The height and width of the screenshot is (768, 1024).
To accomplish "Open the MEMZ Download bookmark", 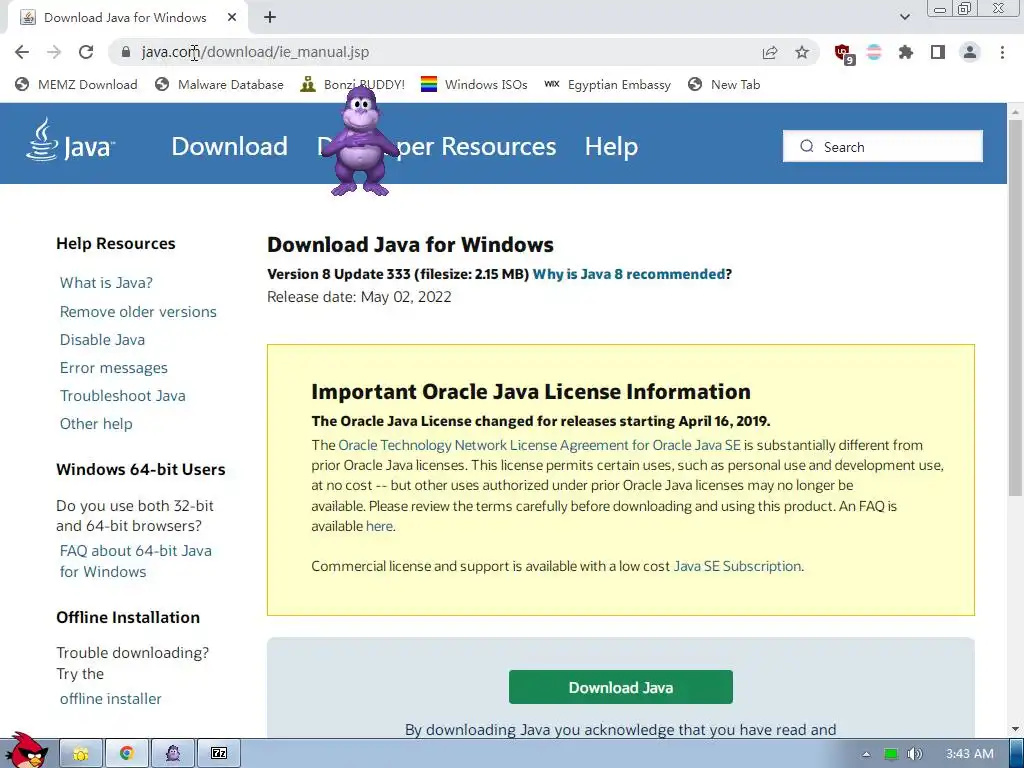I will click(76, 85).
